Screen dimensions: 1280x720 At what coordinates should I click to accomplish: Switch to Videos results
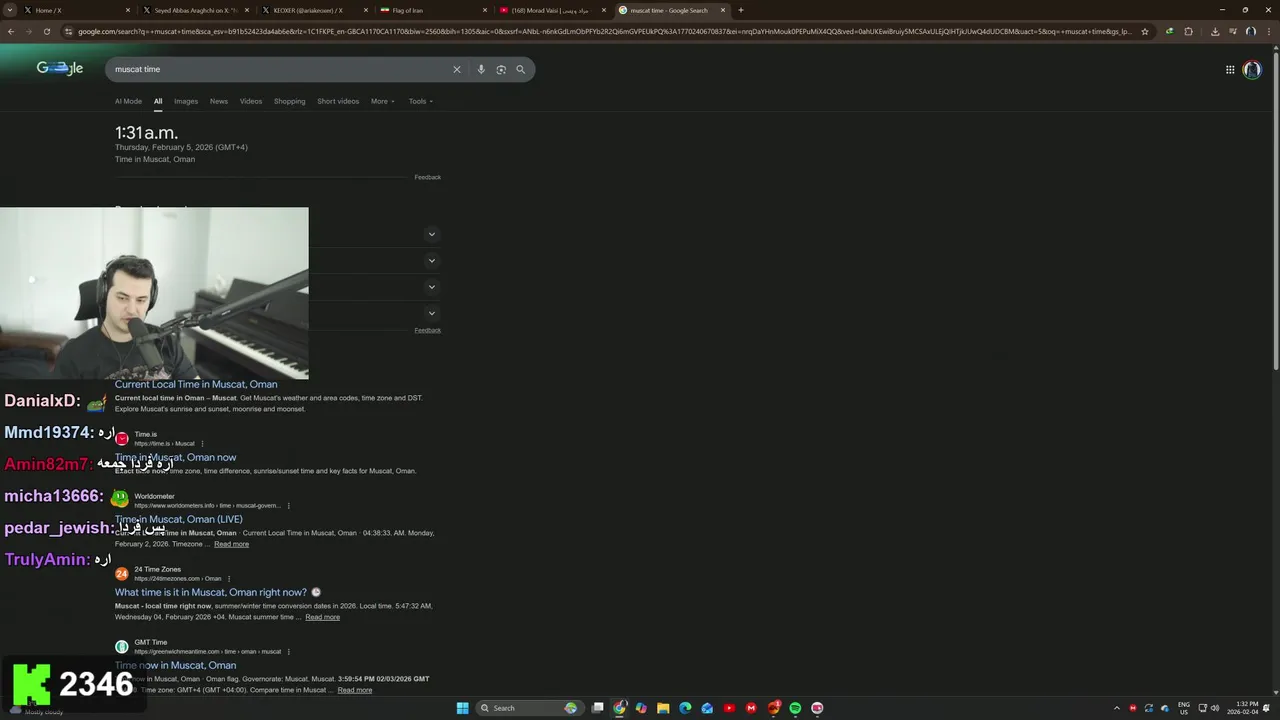251,101
